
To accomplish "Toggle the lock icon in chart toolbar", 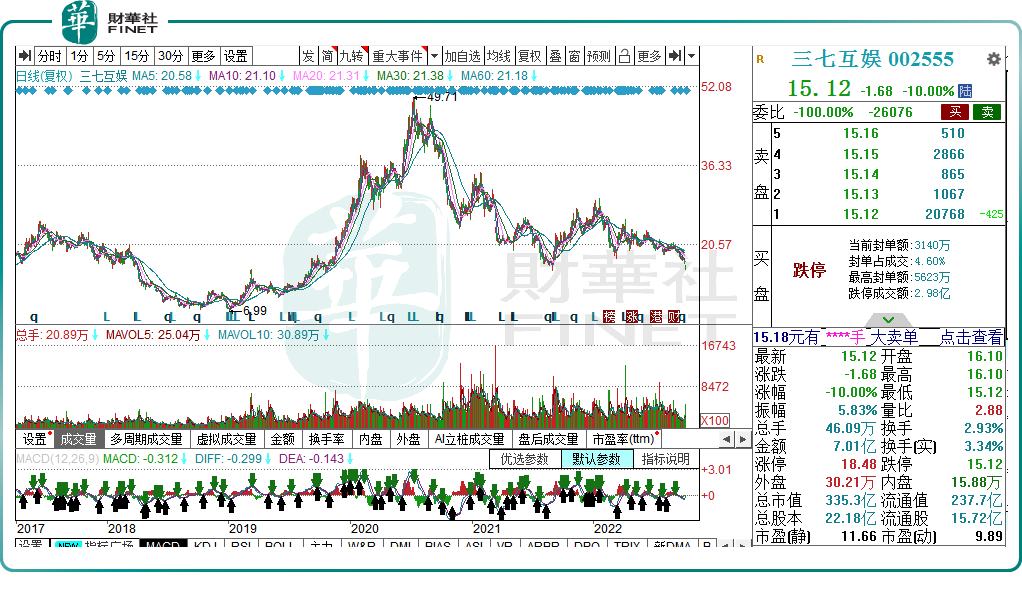I will tap(624, 56).
